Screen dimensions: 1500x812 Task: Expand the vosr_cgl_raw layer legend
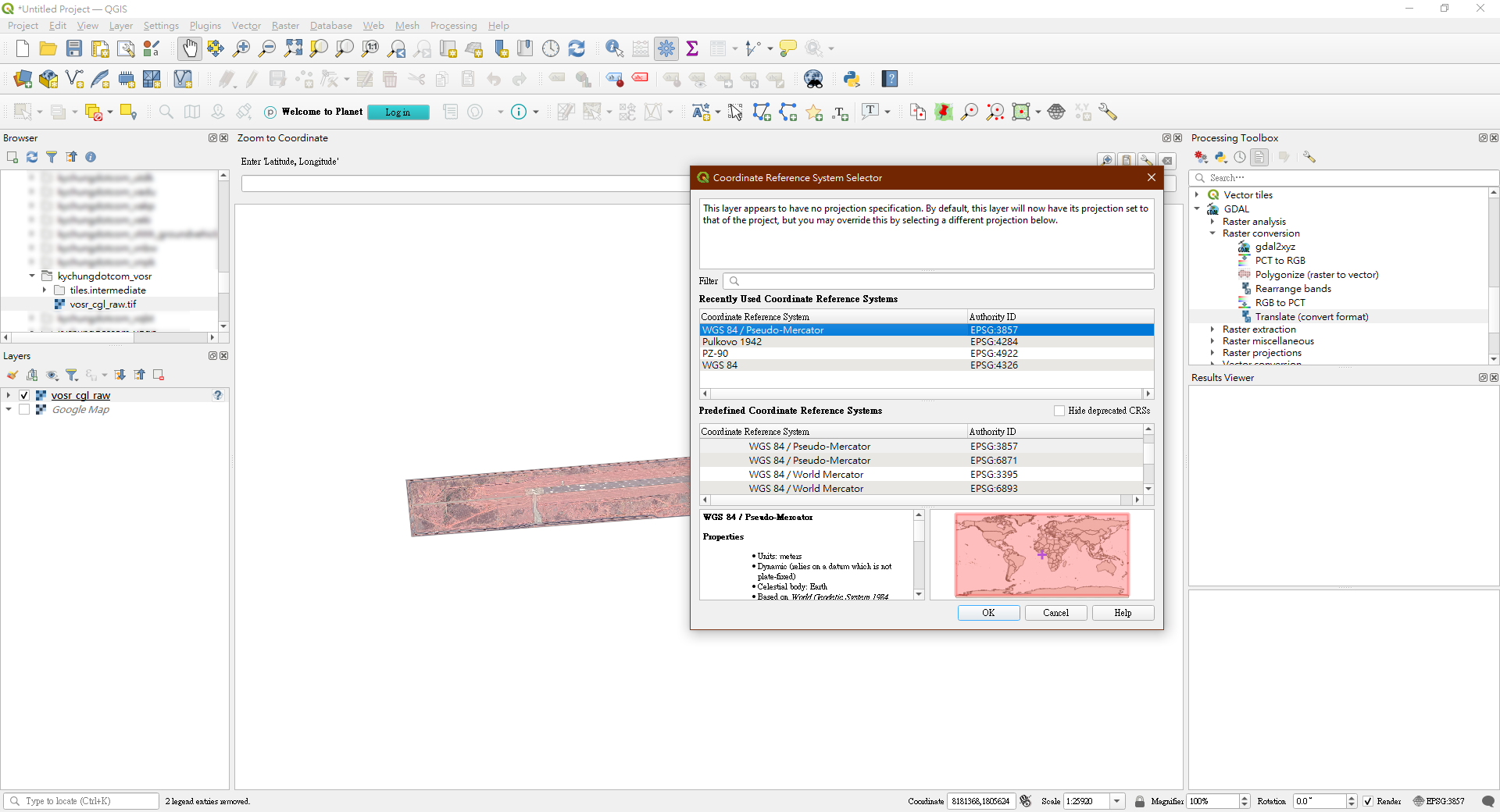[9, 396]
